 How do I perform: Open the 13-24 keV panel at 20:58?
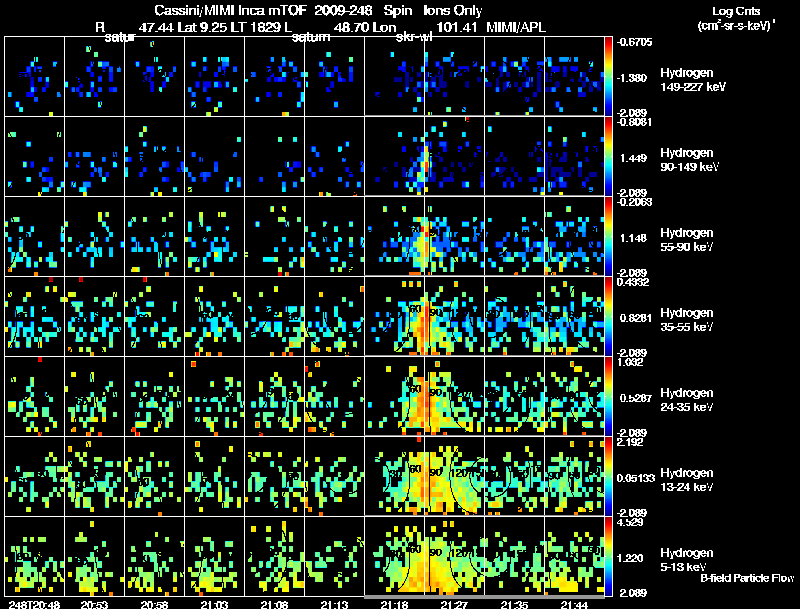(155, 477)
